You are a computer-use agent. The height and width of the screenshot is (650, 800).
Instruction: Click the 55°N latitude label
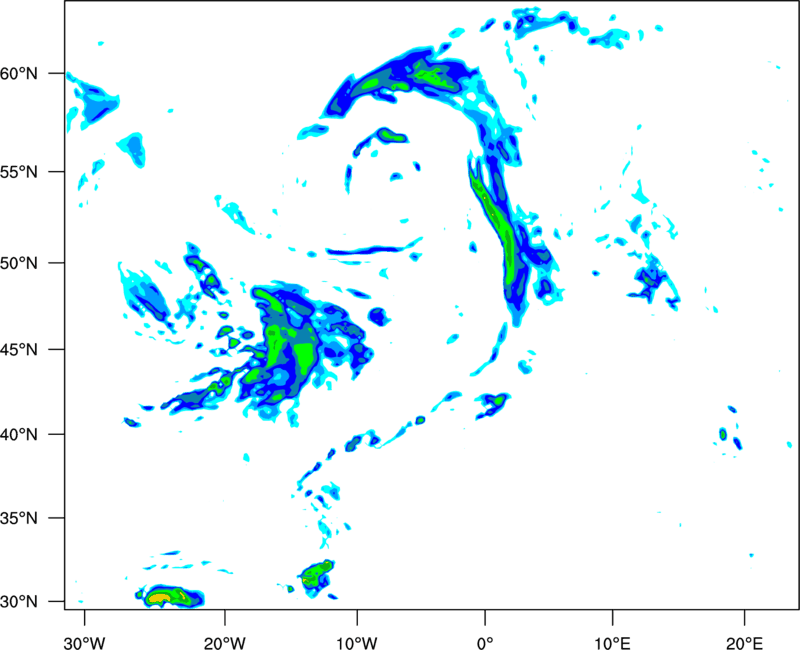click(x=19, y=171)
